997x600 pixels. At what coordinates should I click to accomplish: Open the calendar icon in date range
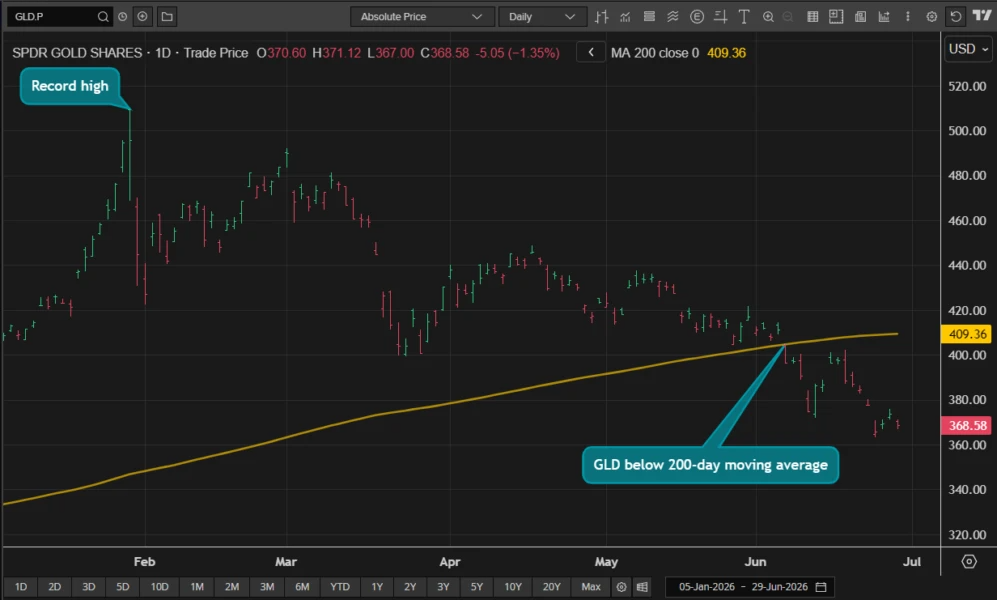(x=821, y=587)
